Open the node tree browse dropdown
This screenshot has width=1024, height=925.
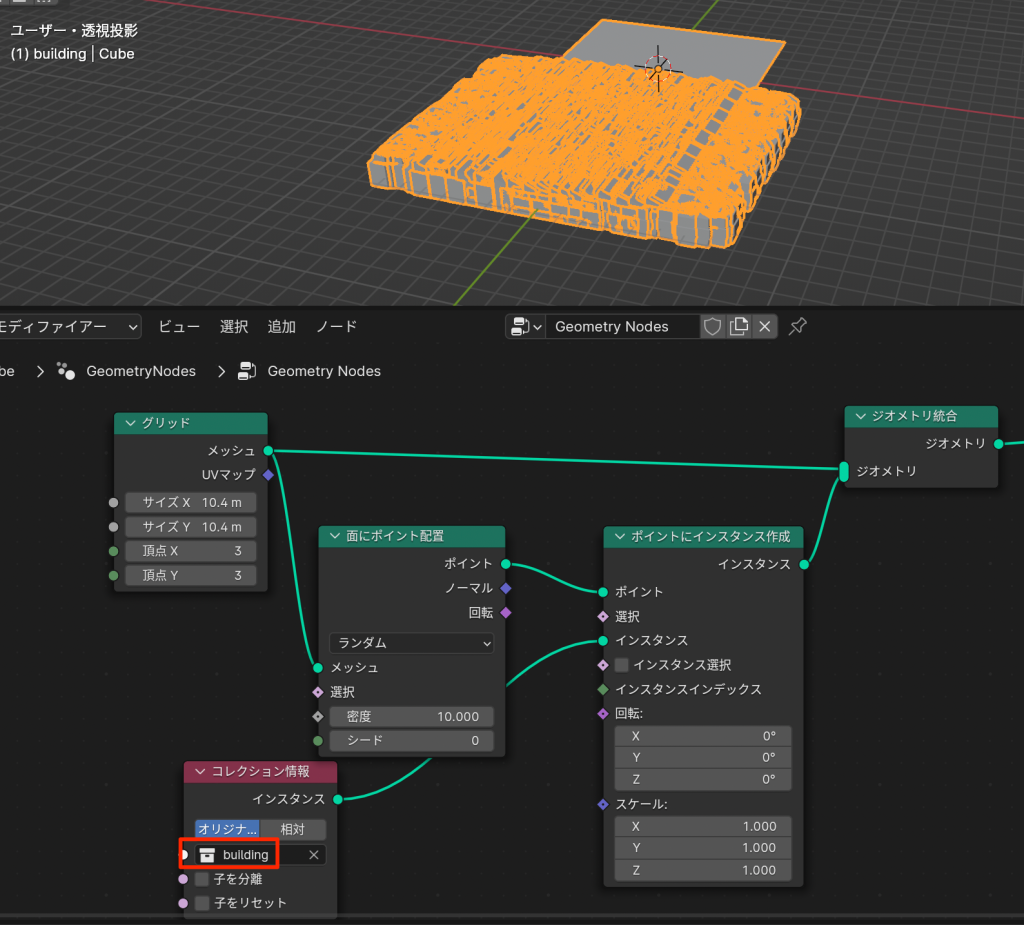[x=524, y=327]
